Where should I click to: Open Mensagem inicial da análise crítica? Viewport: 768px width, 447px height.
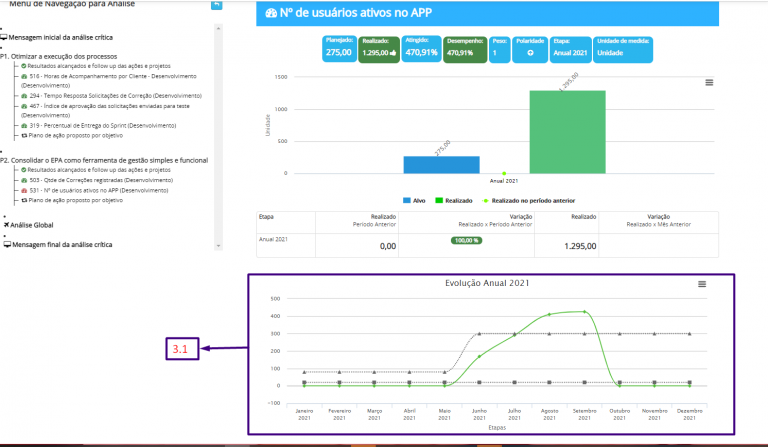(x=60, y=37)
